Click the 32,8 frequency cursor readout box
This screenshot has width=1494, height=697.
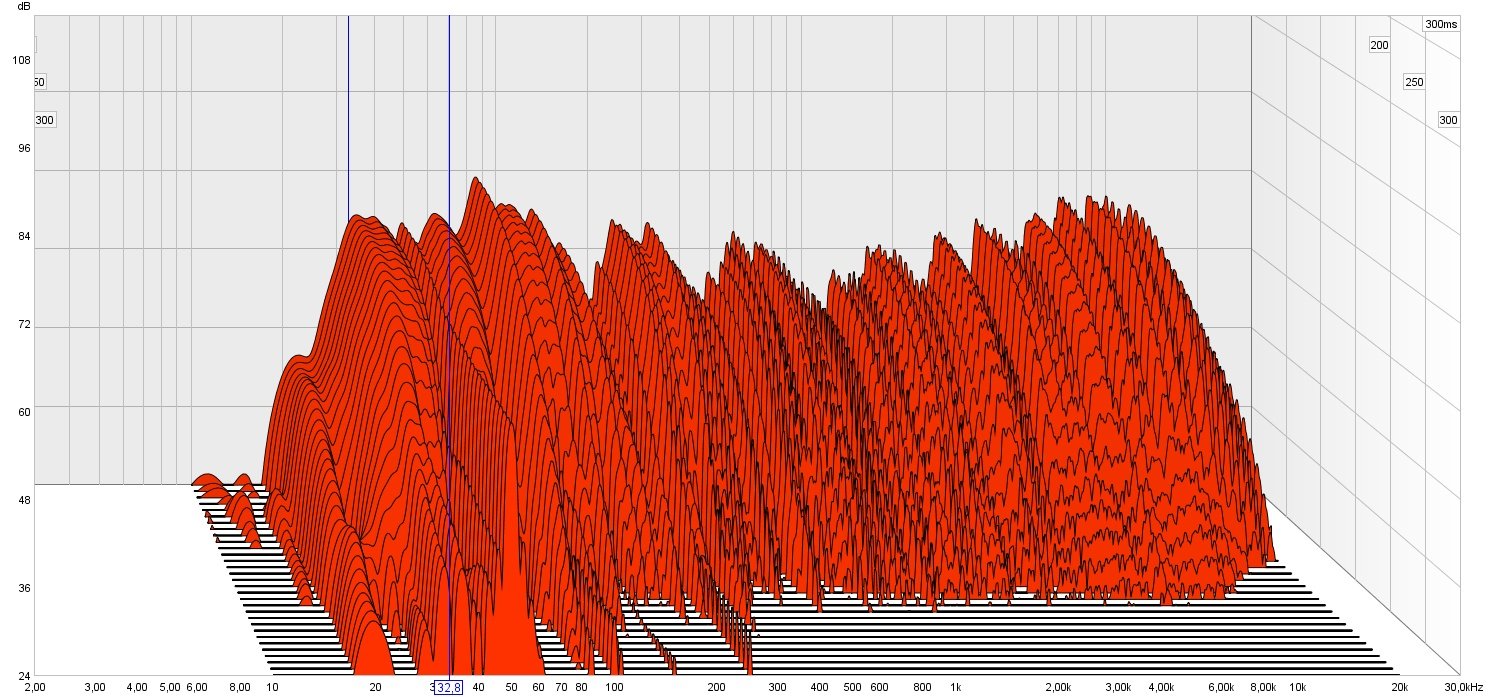click(x=448, y=687)
